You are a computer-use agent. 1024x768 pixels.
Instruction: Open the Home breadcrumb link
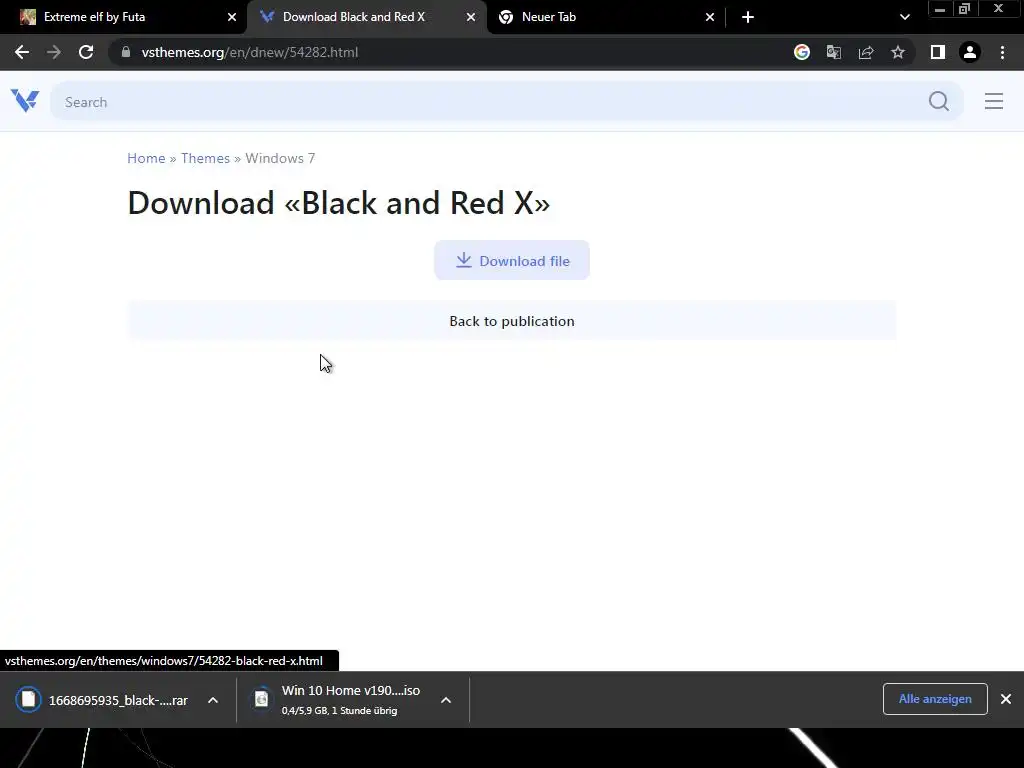(x=146, y=158)
